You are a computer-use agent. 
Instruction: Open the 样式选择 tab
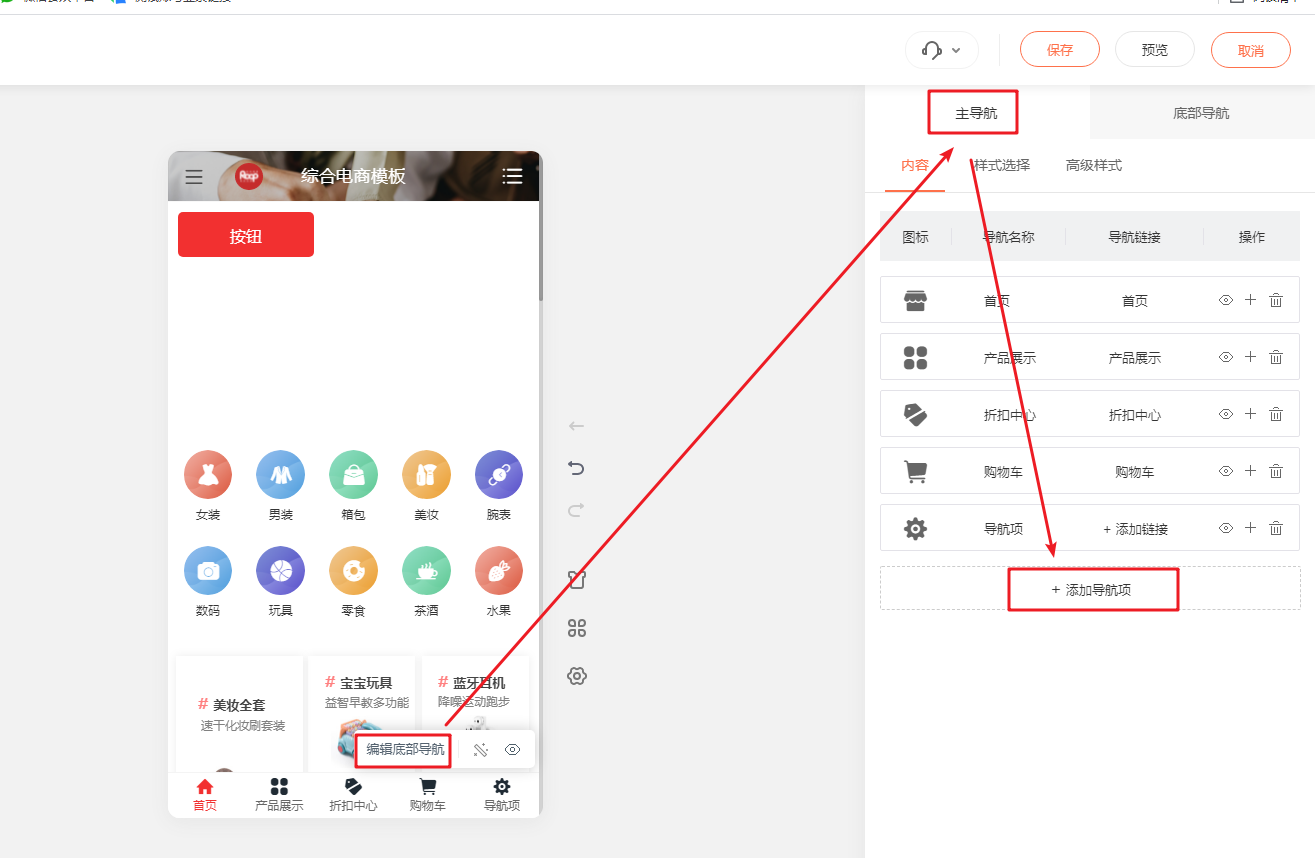tap(1002, 165)
